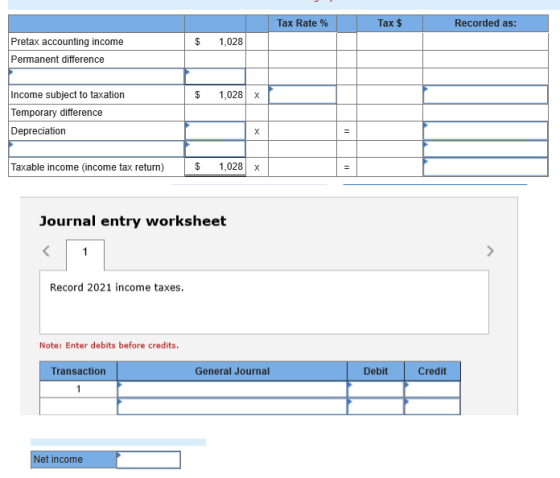This screenshot has width=560, height=478.
Task: Open blank temporary difference item dropdown below Depreciation
Action: [x=96, y=149]
